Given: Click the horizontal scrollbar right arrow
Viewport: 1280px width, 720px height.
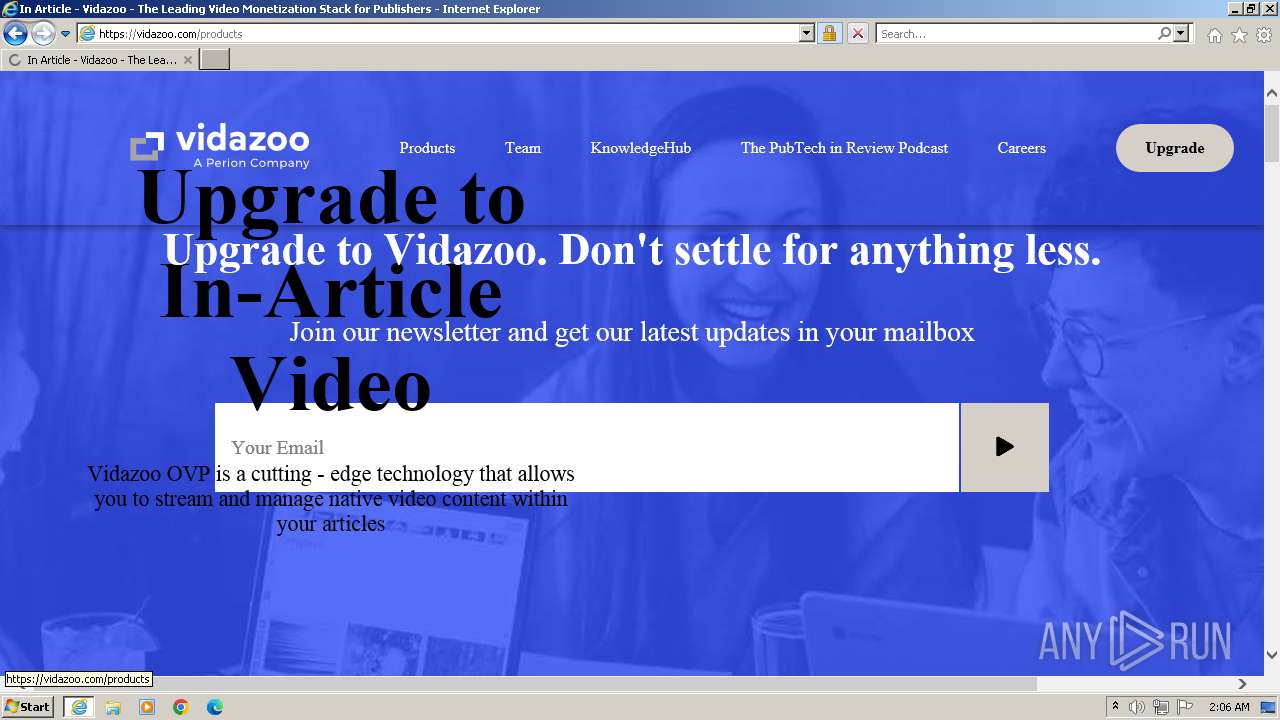Looking at the screenshot, I should pyautogui.click(x=1242, y=684).
